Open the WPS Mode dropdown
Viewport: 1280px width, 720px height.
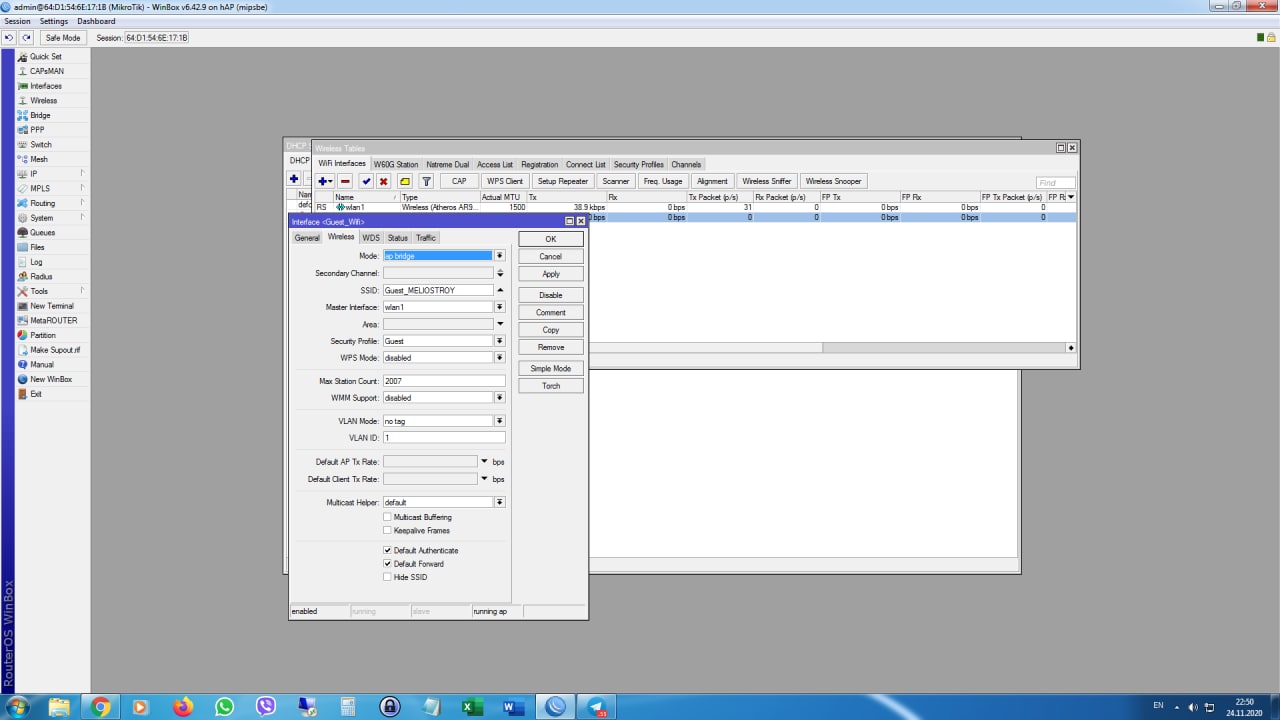(x=500, y=358)
